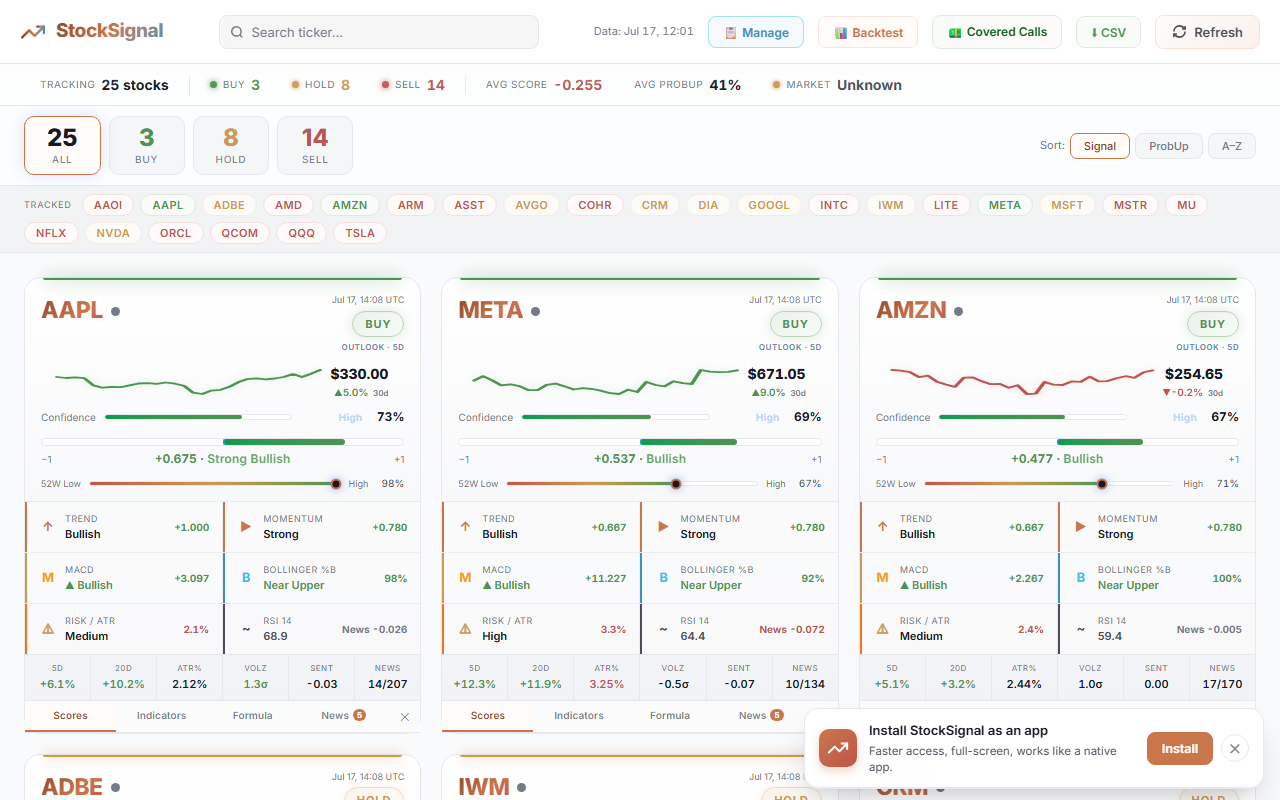
Task: Click the trend arrow icon in AAPL card
Action: point(47,526)
